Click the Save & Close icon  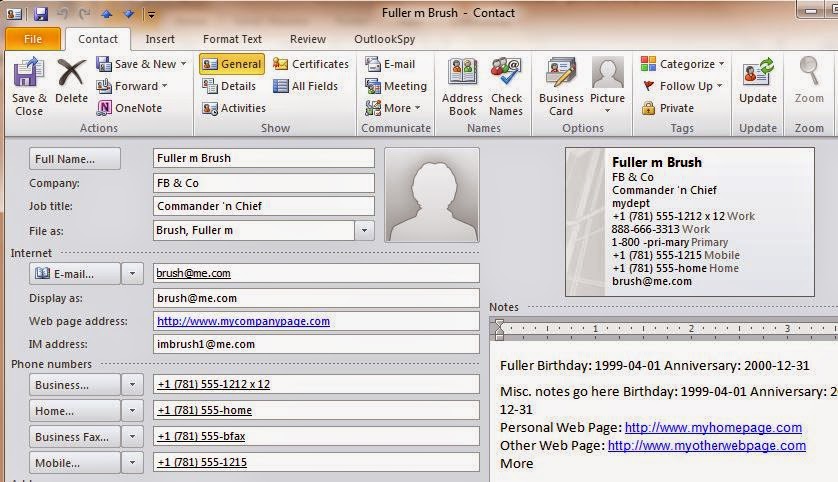(x=29, y=87)
